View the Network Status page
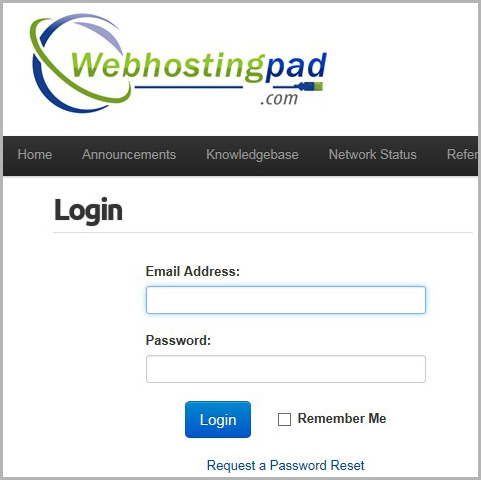 373,155
